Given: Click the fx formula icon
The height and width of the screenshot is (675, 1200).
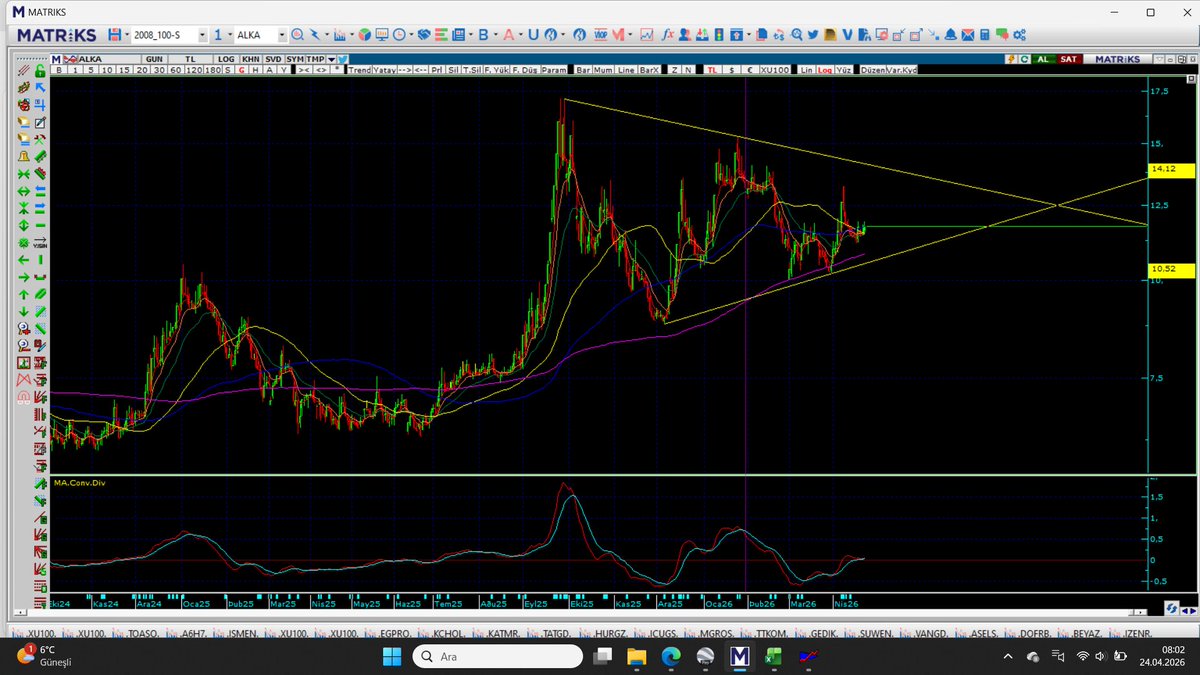Looking at the screenshot, I should [667, 35].
